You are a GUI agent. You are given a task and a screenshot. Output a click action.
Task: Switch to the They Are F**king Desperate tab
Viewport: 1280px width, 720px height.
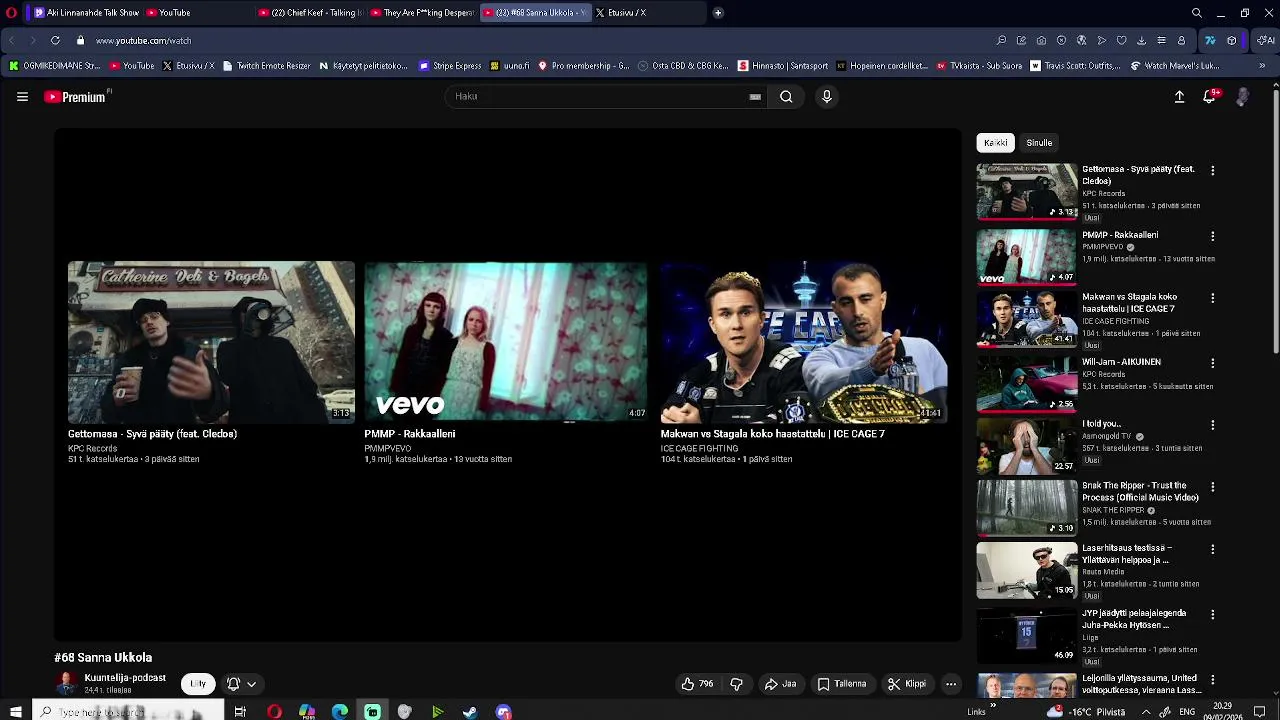[x=422, y=13]
